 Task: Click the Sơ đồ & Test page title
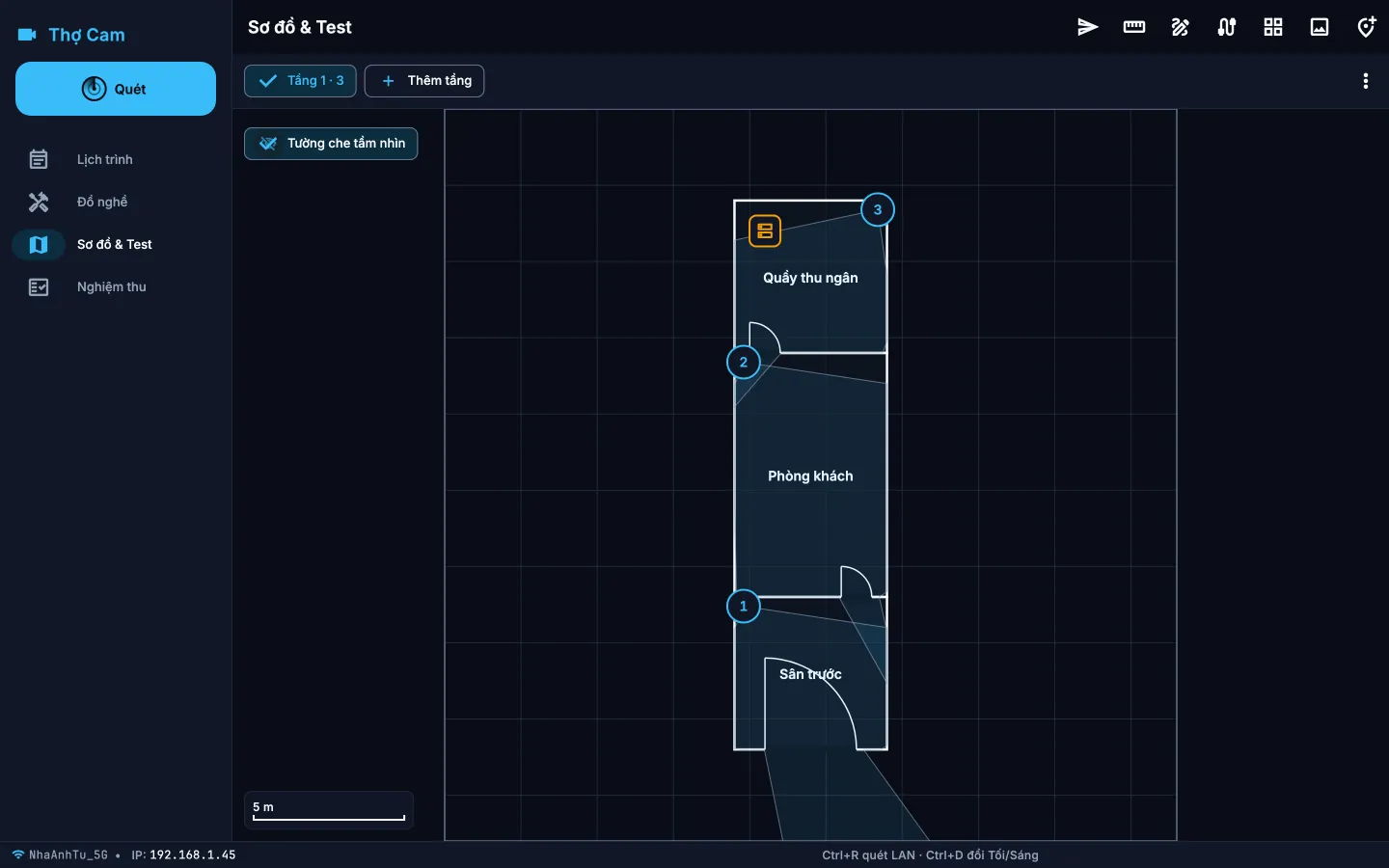pyautogui.click(x=300, y=27)
